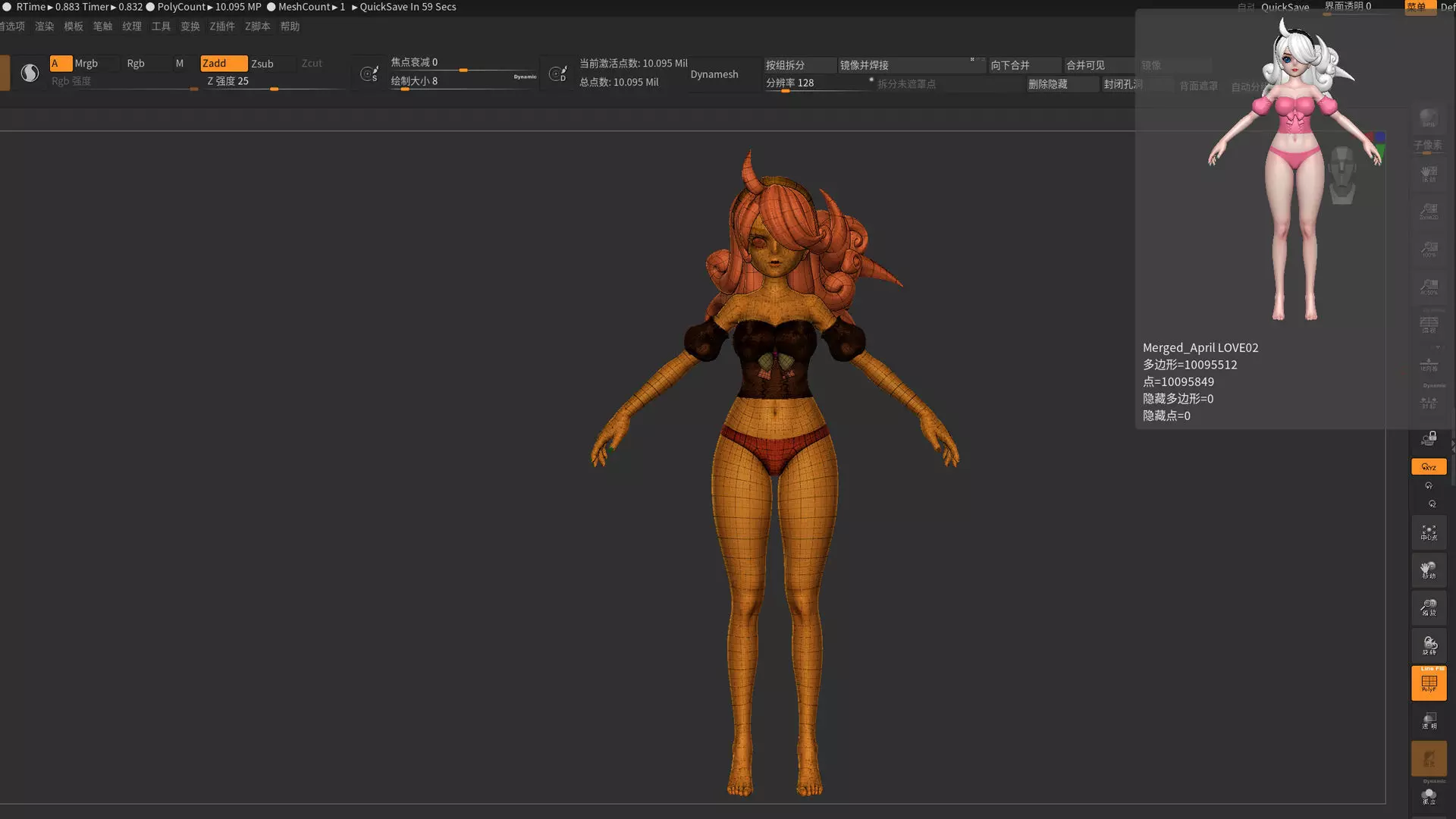The width and height of the screenshot is (1456, 819).
Task: Open the 渲染 render menu
Action: [45, 27]
